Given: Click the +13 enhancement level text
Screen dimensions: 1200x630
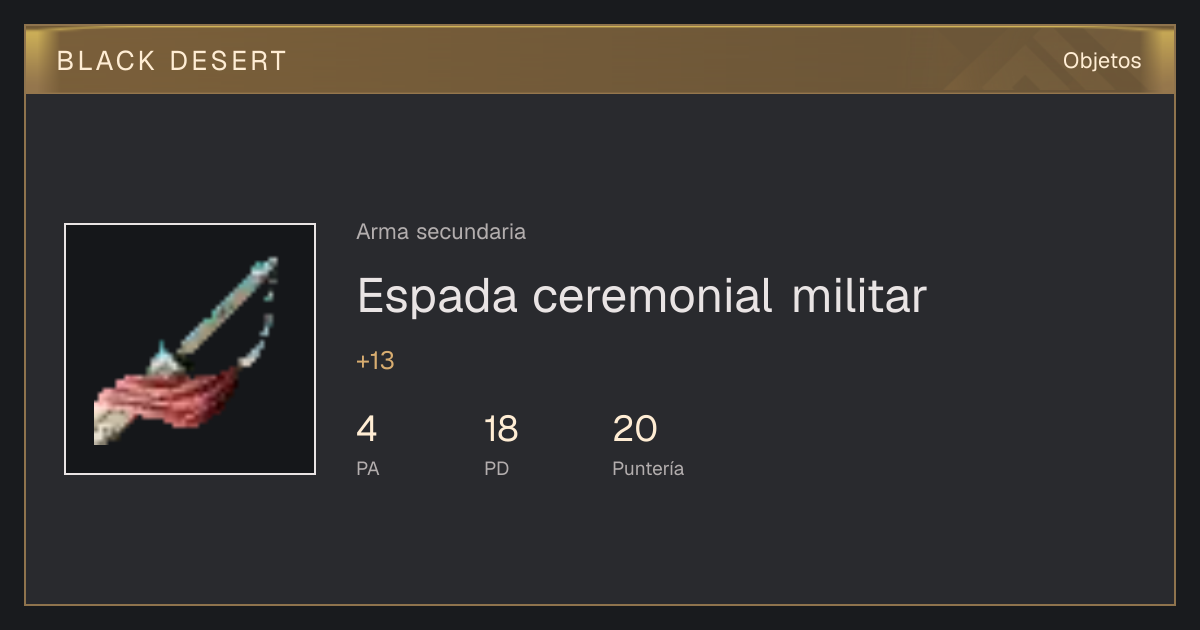Looking at the screenshot, I should (x=375, y=361).
